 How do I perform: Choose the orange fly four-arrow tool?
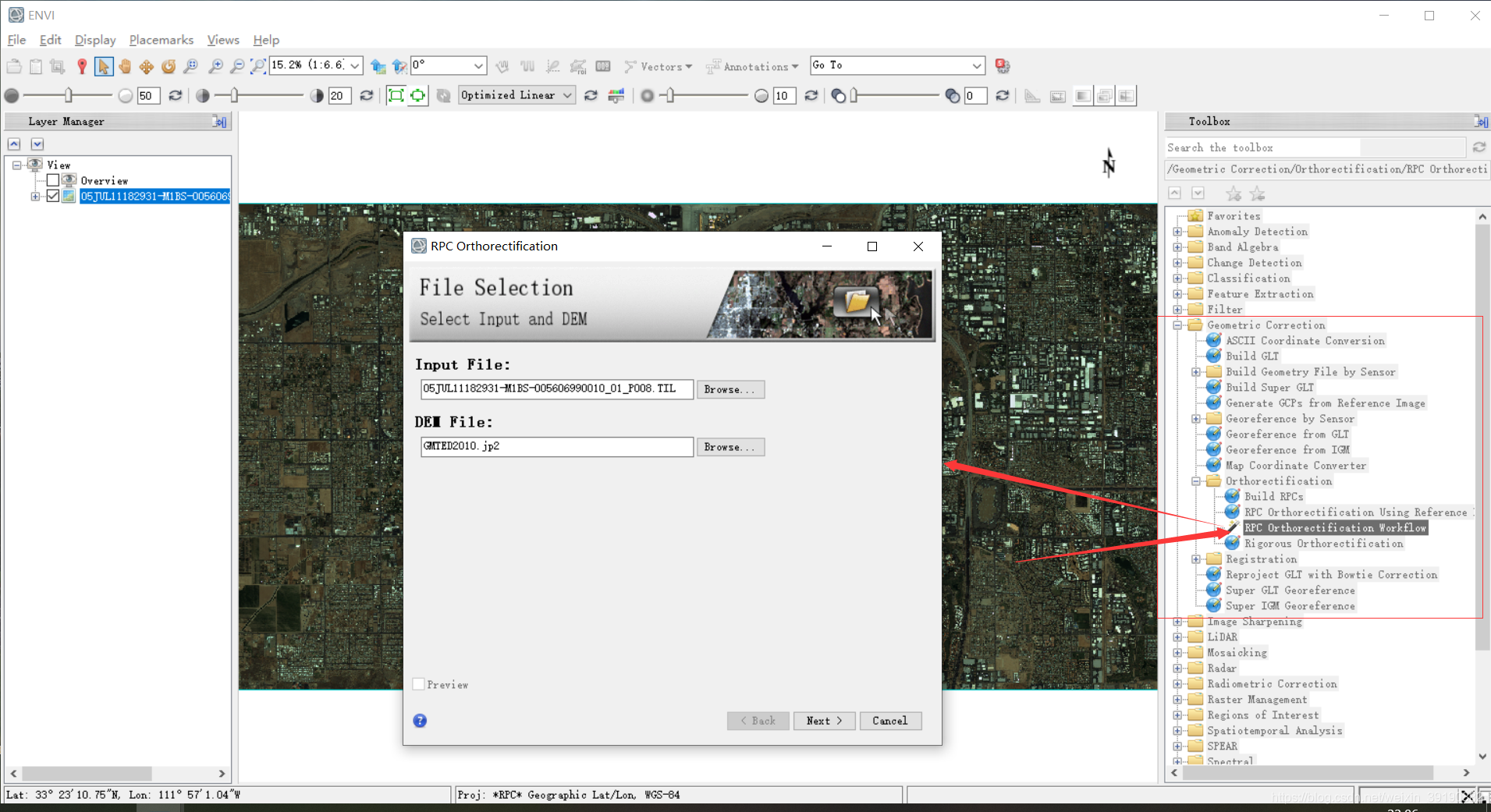click(147, 66)
